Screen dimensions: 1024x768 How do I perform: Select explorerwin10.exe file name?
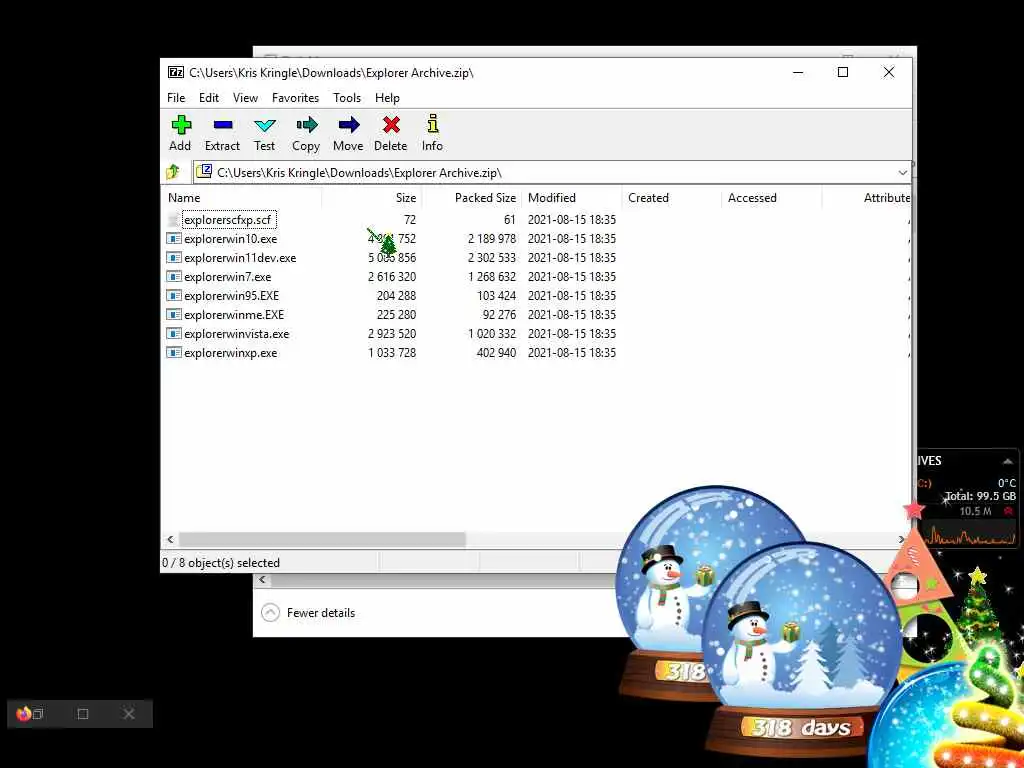pos(231,239)
